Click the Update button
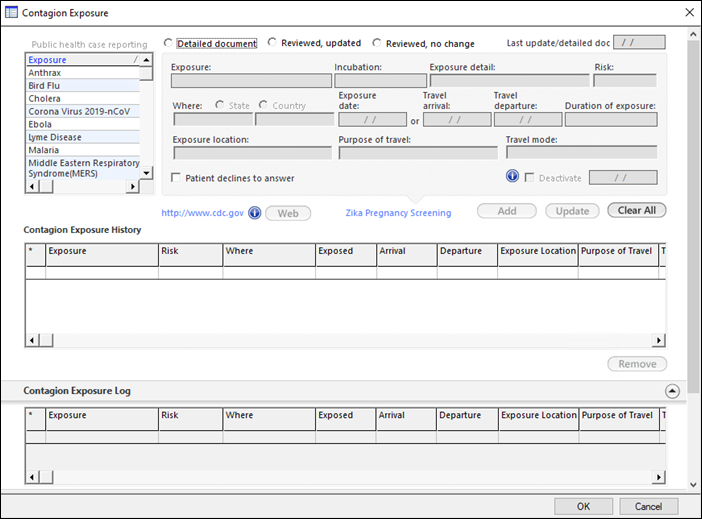 572,211
